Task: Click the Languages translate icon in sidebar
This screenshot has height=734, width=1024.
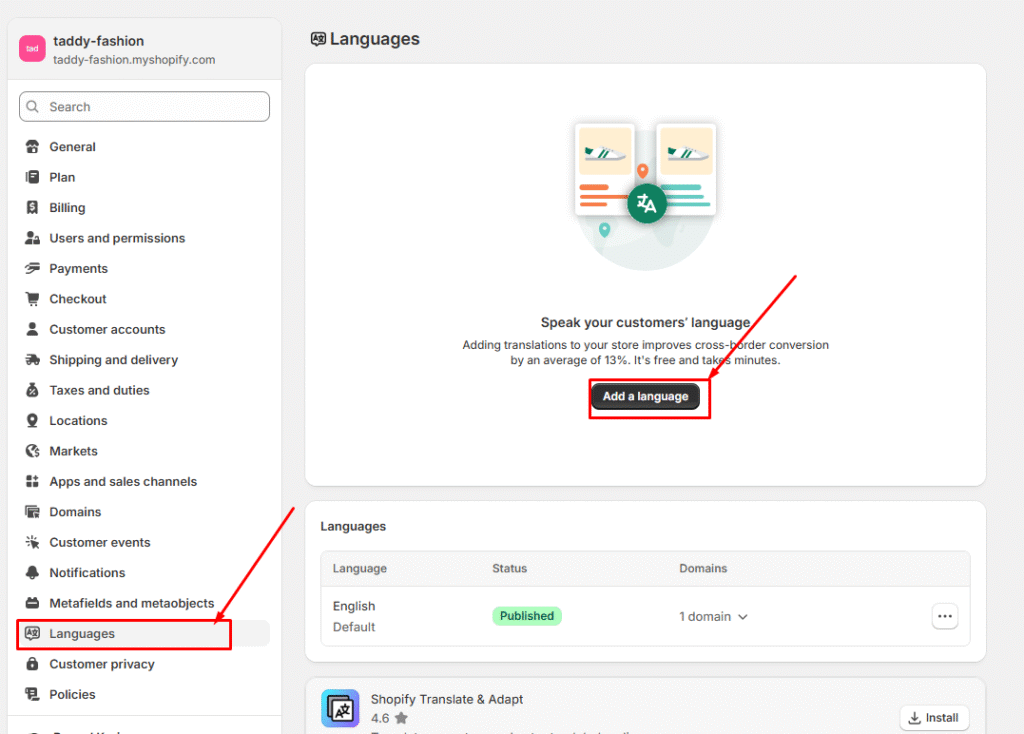Action: point(32,633)
